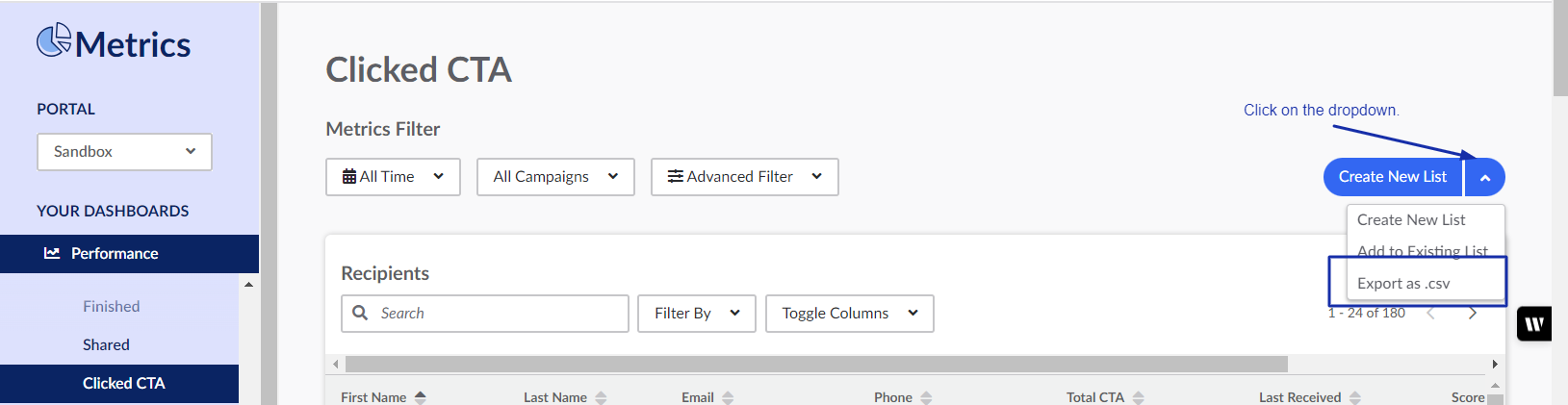Go to next page of recipients
This screenshot has height=405, width=1568.
[1472, 313]
